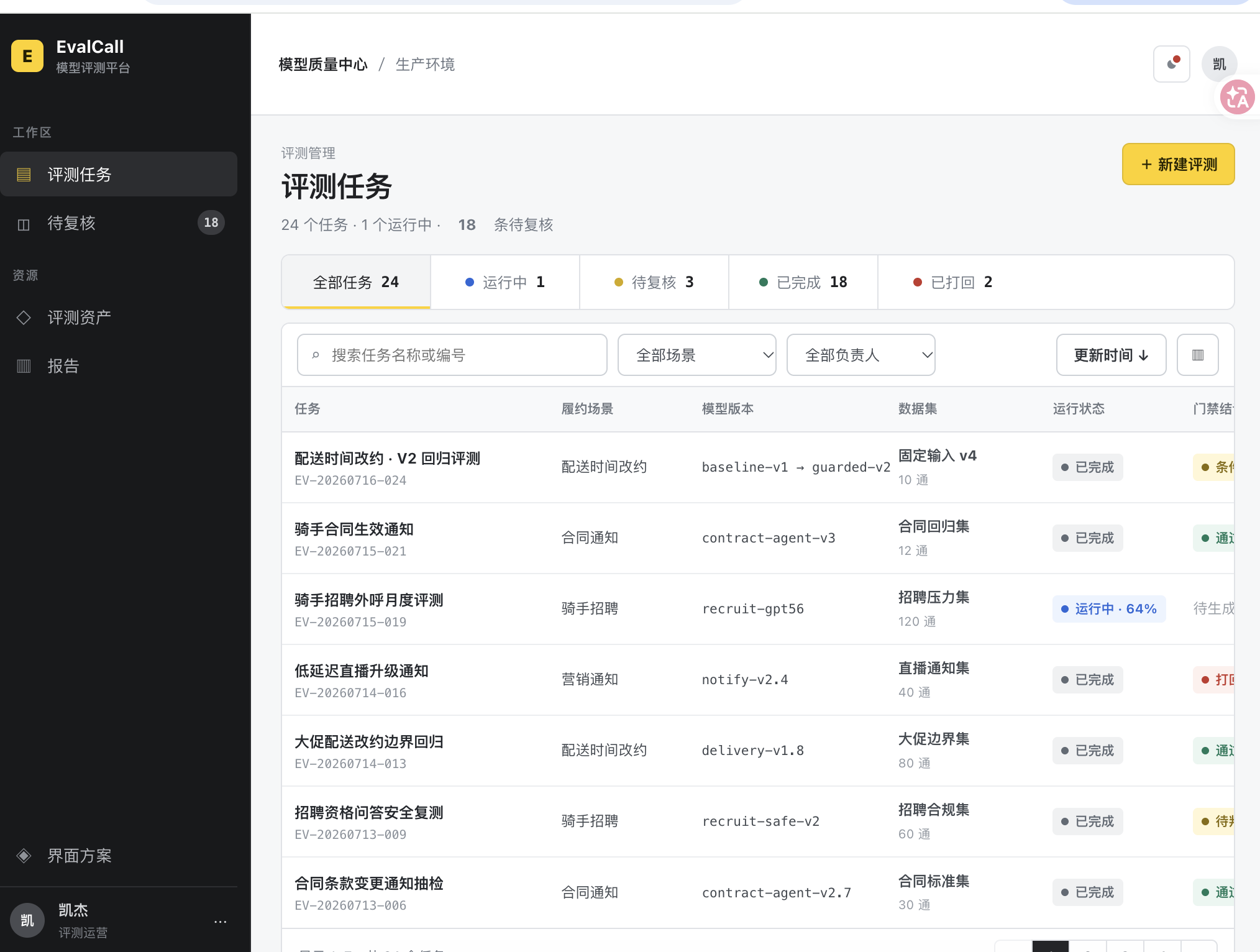Open task 配送时间改约 · V2 回归评测
This screenshot has height=952, width=1260.
[x=388, y=459]
